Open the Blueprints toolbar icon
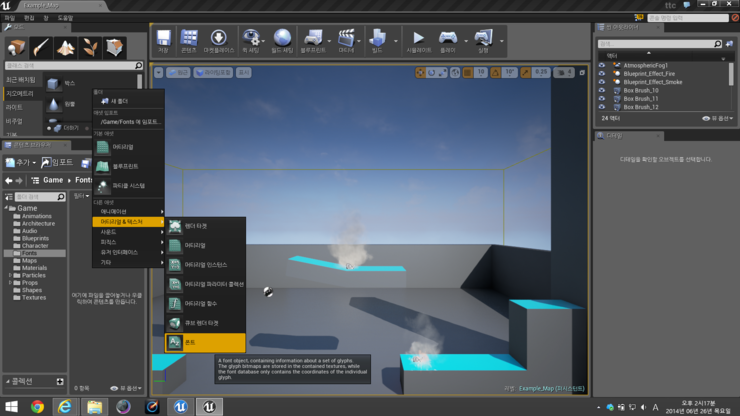The width and height of the screenshot is (740, 416). click(313, 41)
